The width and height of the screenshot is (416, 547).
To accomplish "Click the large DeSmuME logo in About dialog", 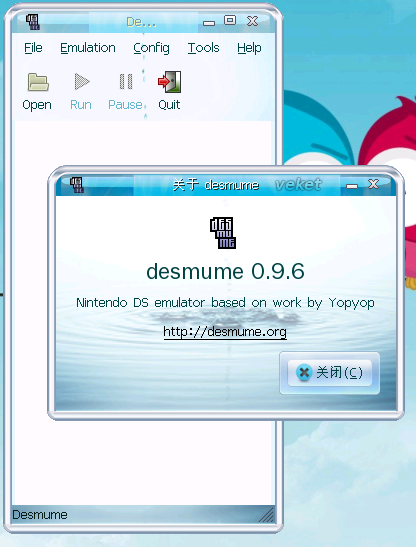I will 223,233.
